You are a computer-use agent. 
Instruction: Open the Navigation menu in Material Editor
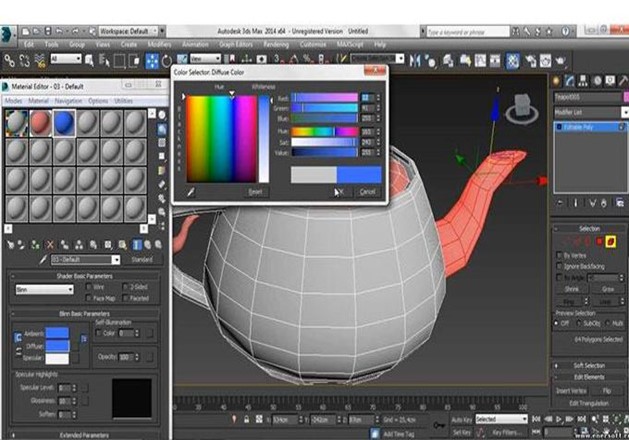[69, 101]
